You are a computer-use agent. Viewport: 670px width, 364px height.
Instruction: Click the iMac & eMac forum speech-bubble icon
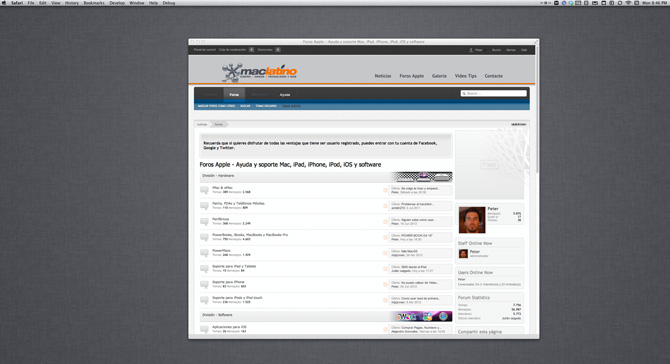tap(204, 190)
